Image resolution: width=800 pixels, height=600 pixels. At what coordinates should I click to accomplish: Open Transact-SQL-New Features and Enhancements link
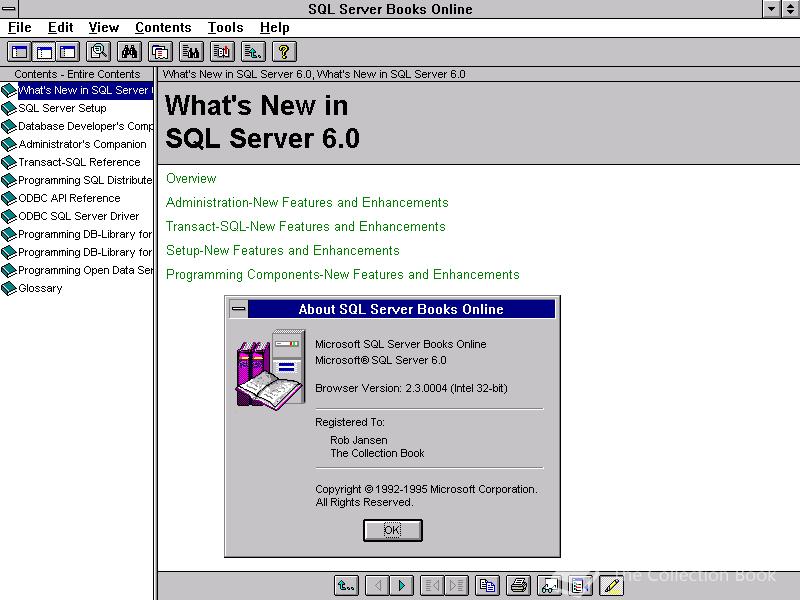point(306,227)
